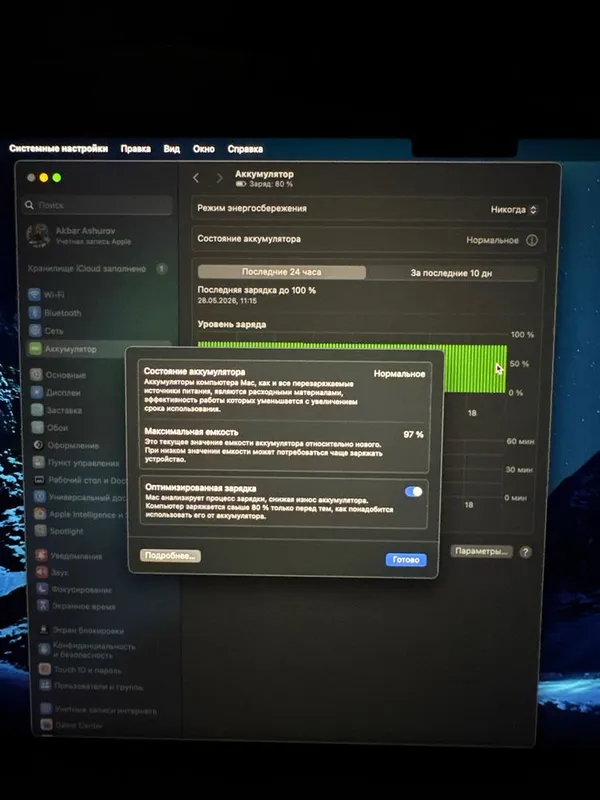Viewport: 600px width, 800px height.
Task: Open Экран блокировки lock screen icon
Action: coord(44,630)
